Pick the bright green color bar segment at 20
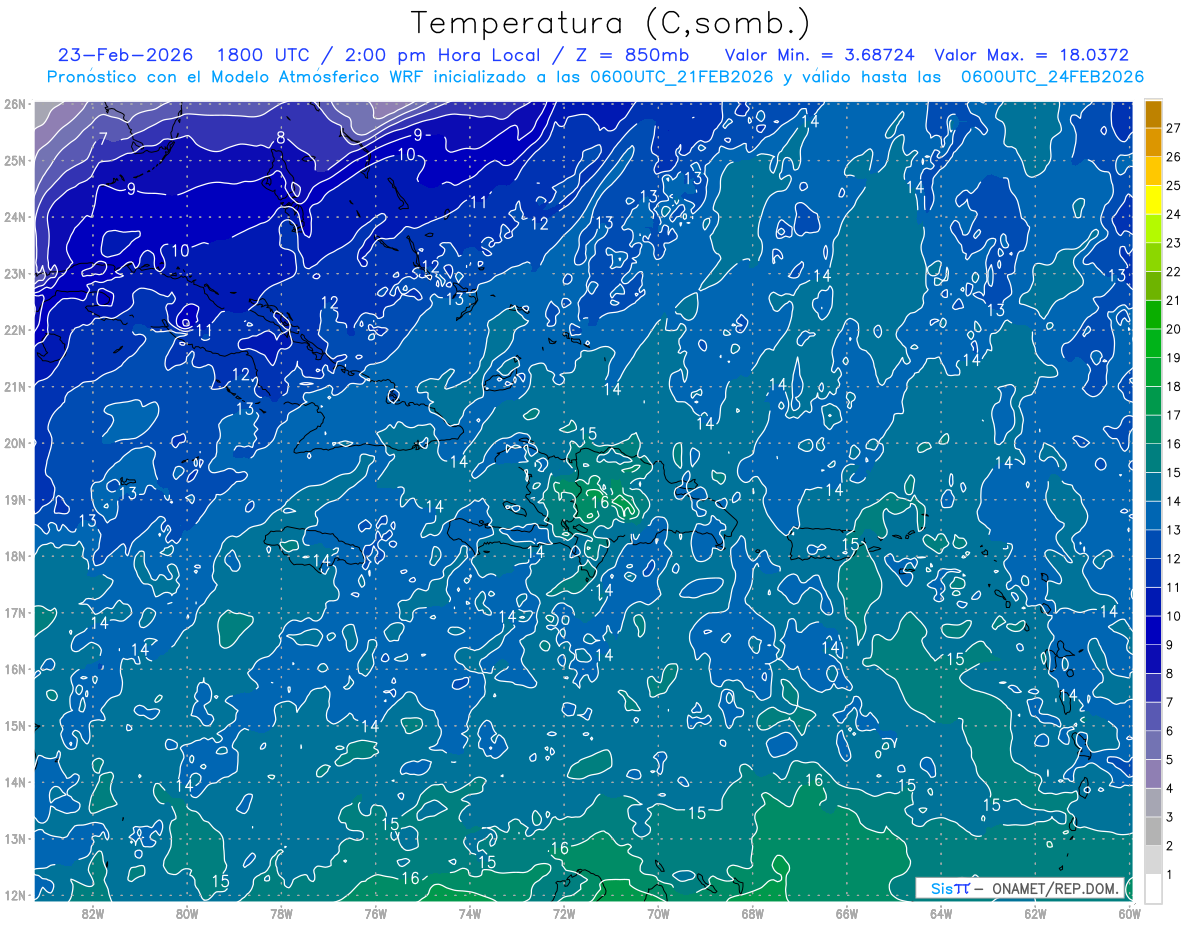This screenshot has width=1200, height=927. coord(1153,315)
